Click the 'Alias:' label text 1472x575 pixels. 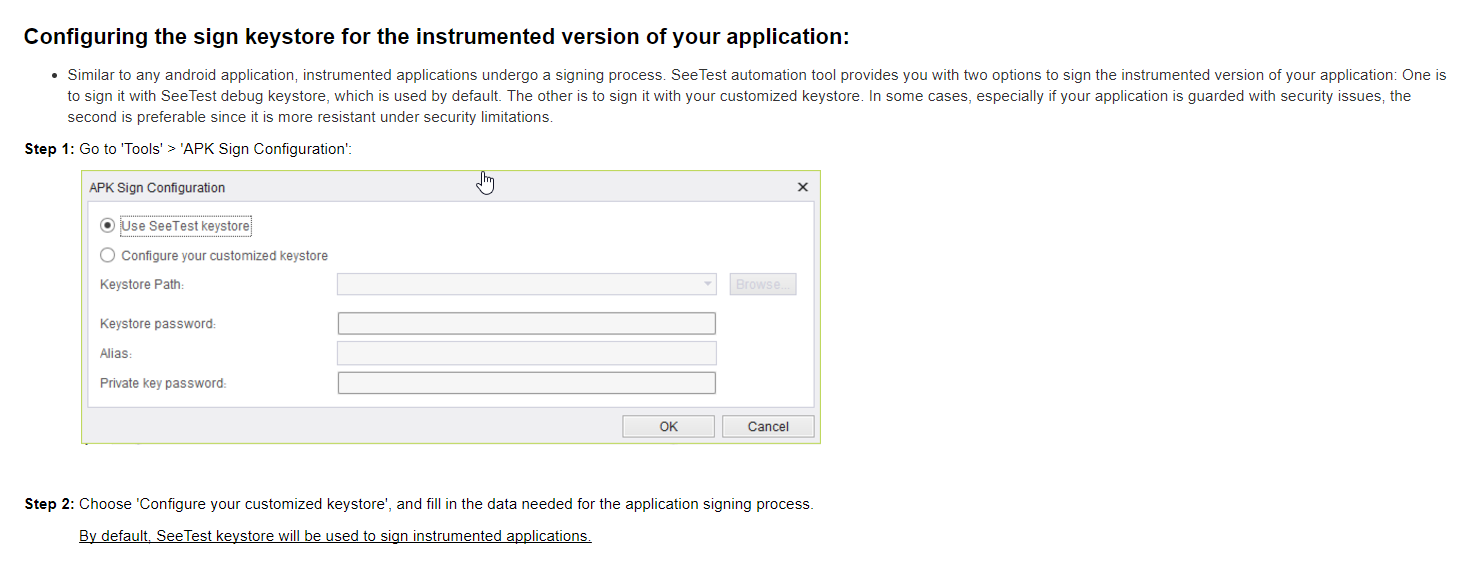[x=116, y=354]
